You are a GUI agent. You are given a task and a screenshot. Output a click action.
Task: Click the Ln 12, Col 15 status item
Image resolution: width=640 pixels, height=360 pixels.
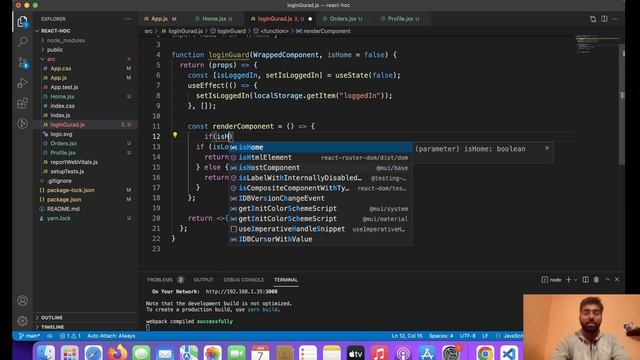pos(407,336)
